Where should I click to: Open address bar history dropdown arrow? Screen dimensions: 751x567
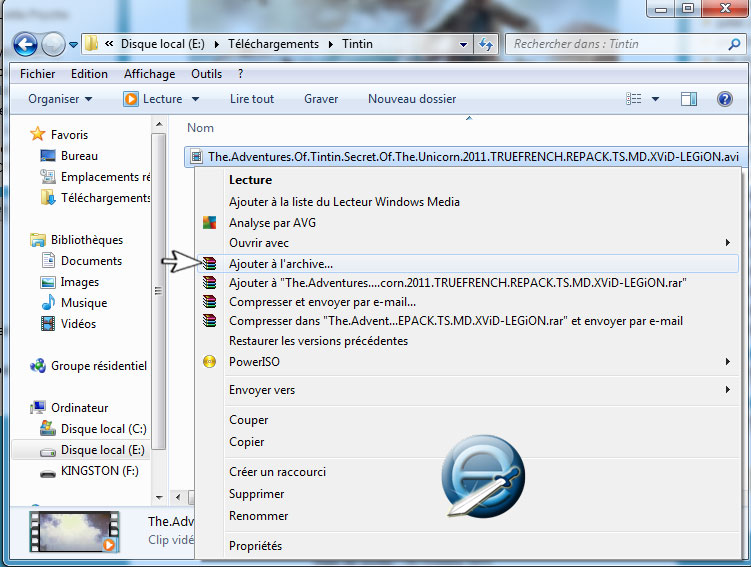coord(463,45)
